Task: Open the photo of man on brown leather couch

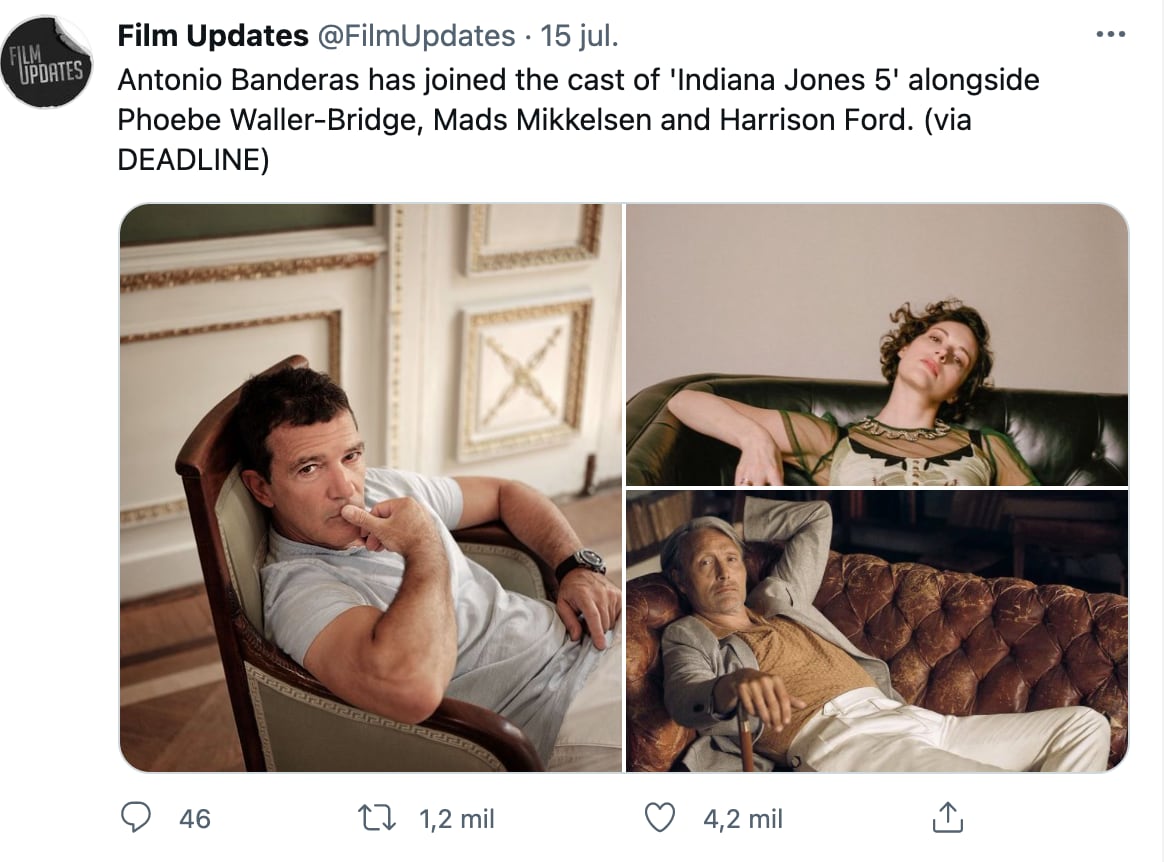Action: pos(877,631)
